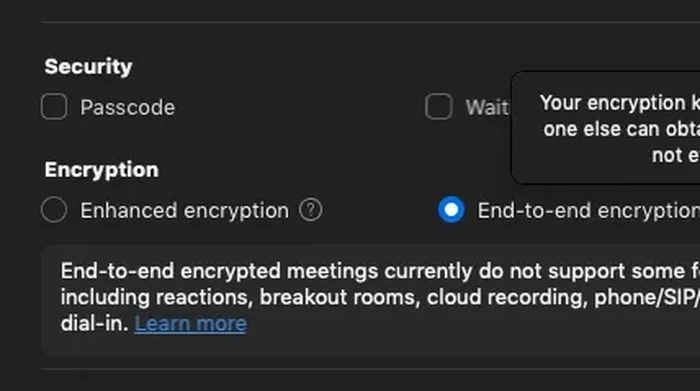Viewport: 700px width, 391px height.
Task: Click the 'dial-in.' text before Learn more
Action: click(95, 324)
